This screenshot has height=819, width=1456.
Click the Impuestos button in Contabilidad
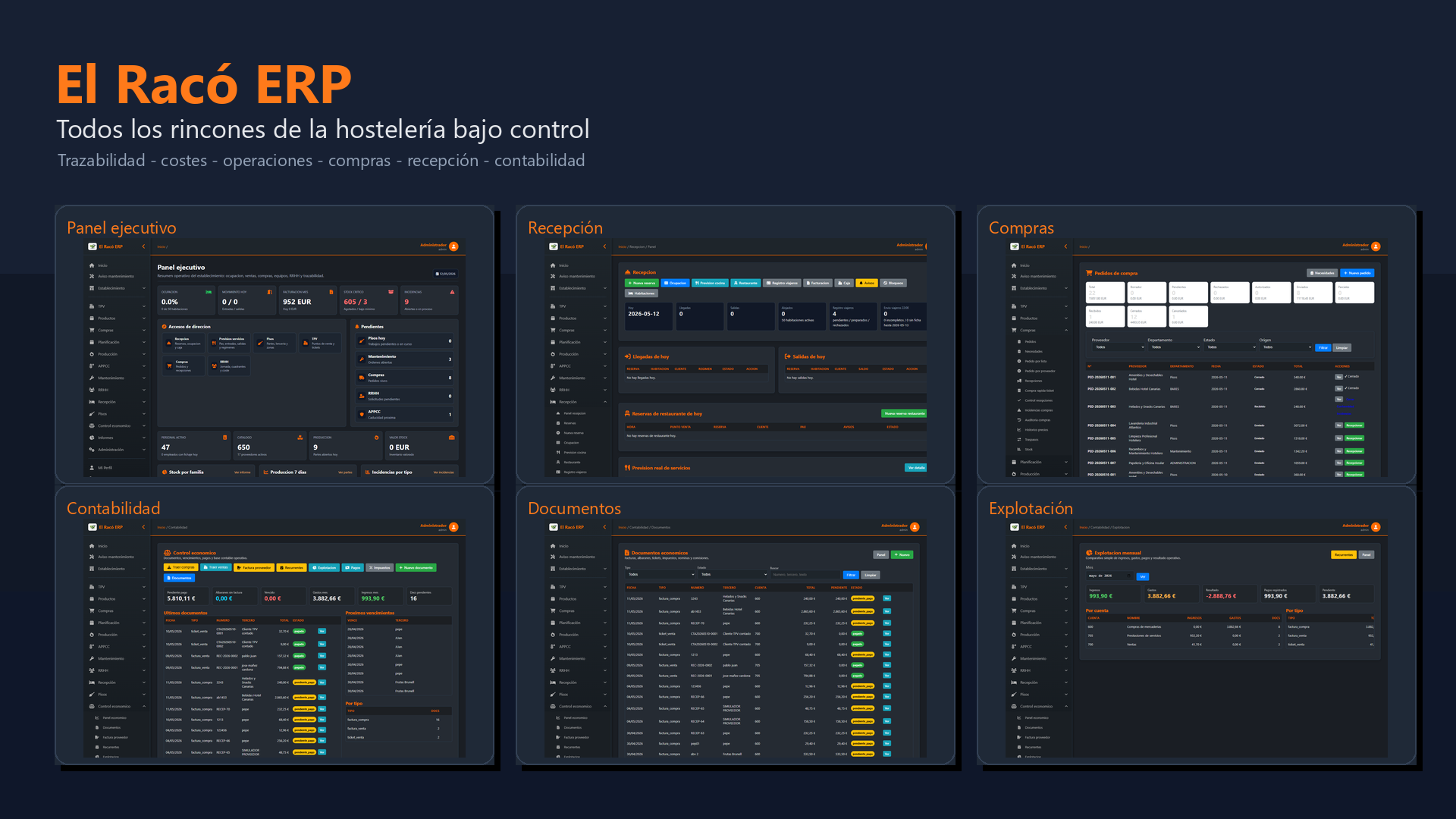(379, 567)
